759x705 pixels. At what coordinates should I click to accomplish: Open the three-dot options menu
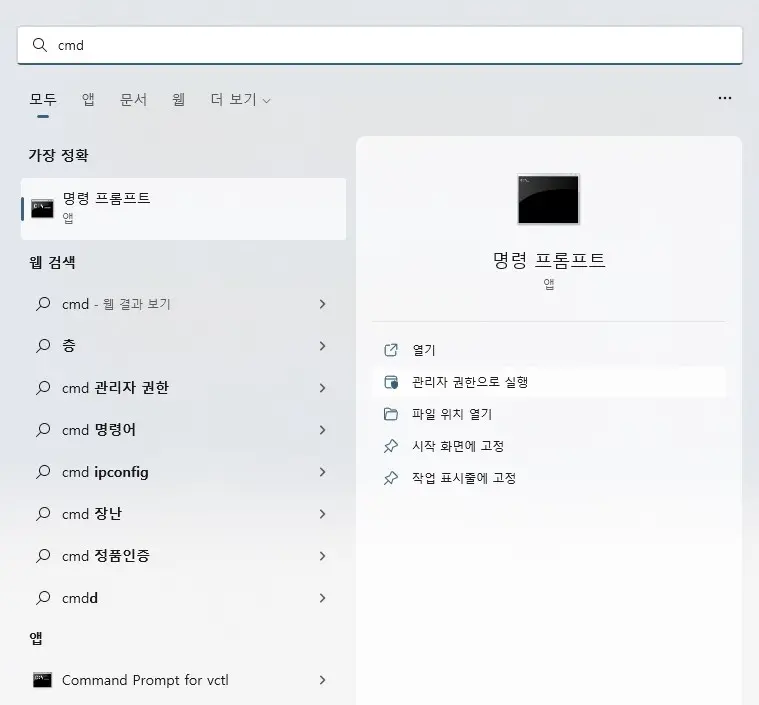725,98
